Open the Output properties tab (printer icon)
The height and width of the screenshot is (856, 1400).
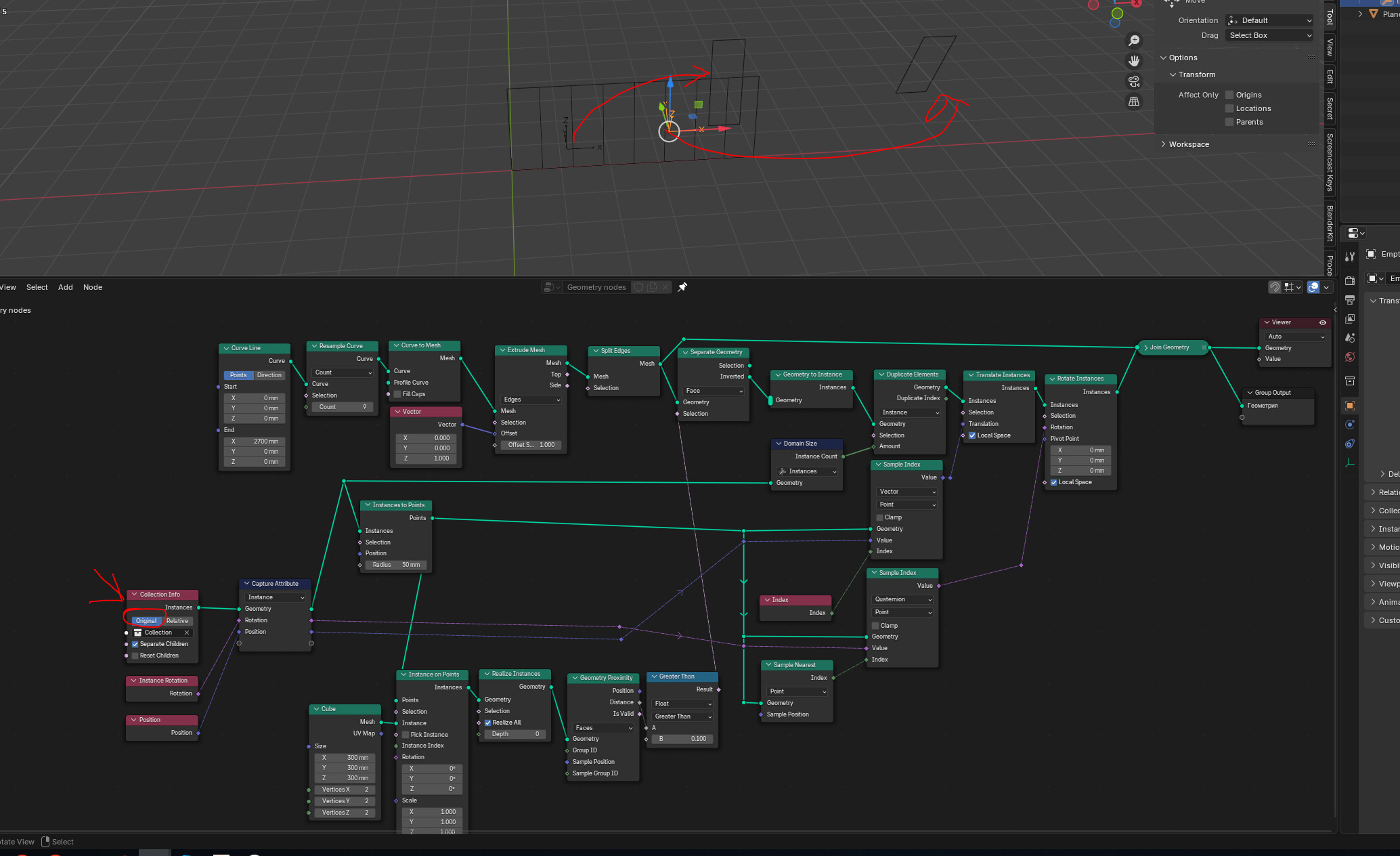1350,299
